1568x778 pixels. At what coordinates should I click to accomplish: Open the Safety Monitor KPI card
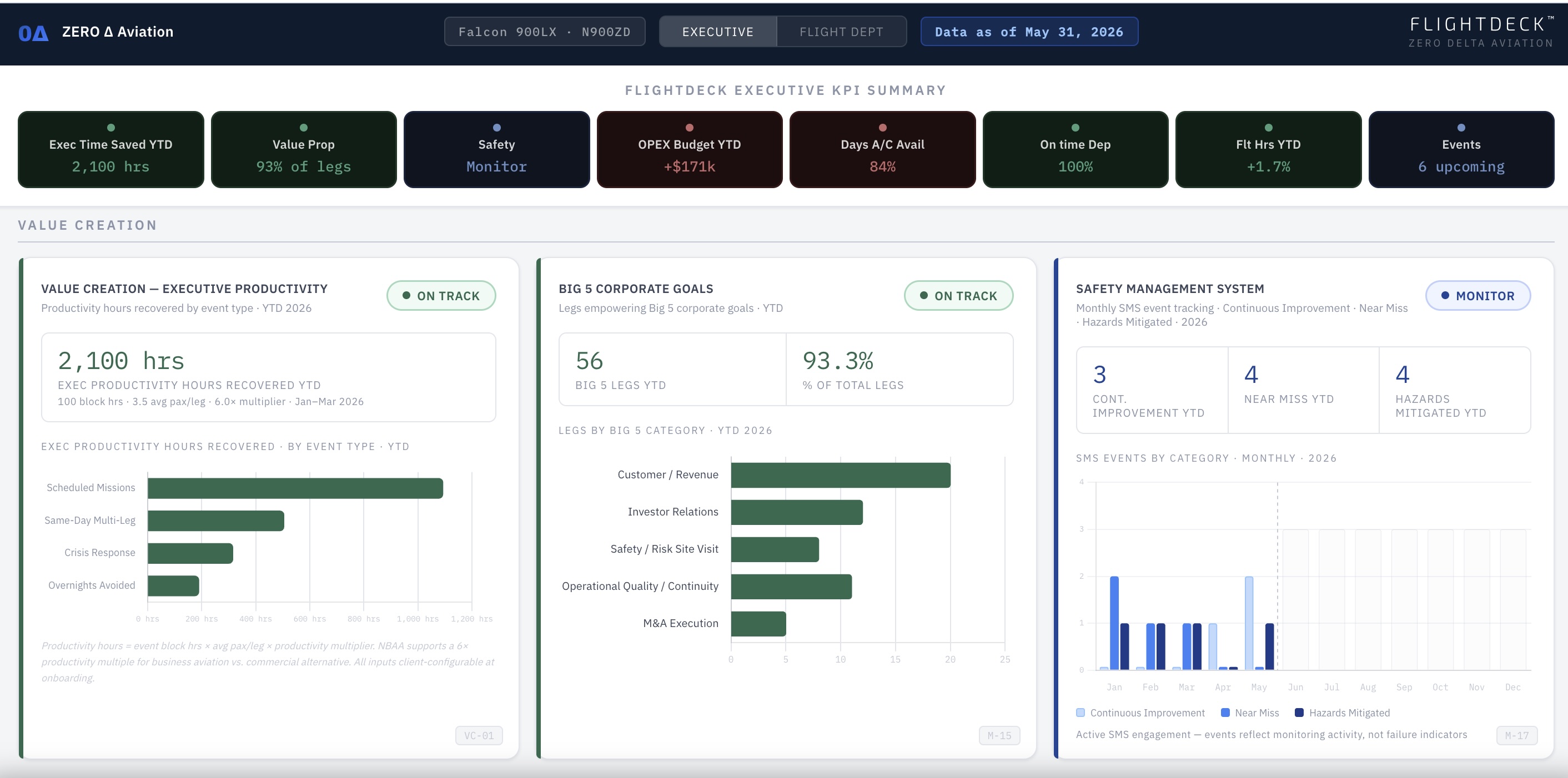coord(497,149)
